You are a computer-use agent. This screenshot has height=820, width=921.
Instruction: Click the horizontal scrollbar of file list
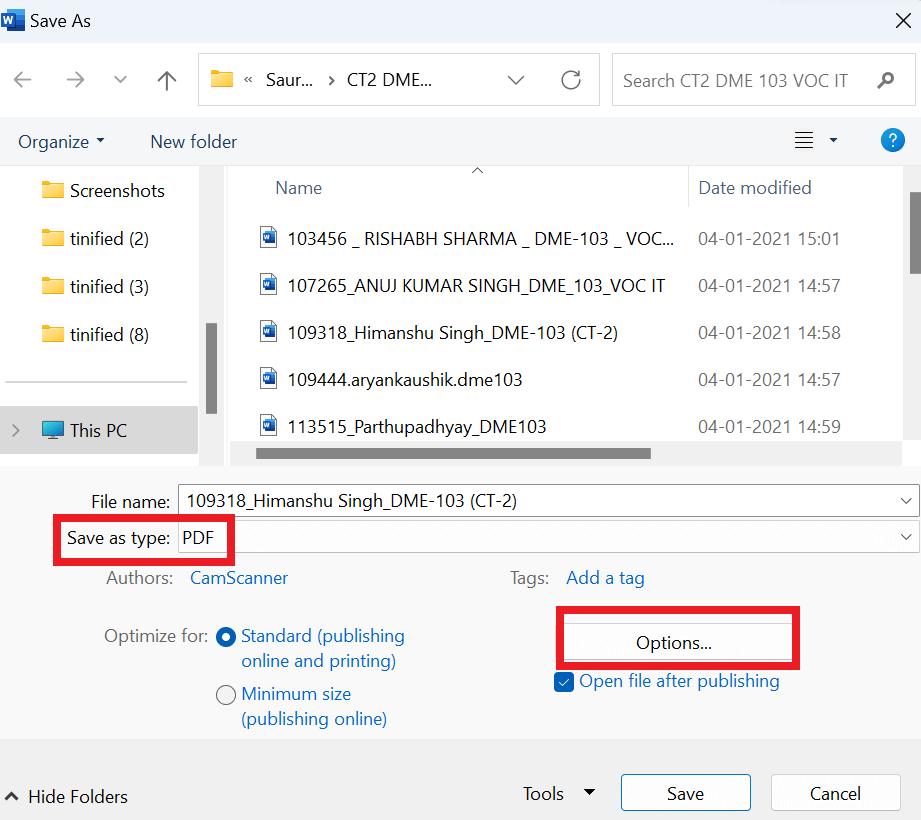coord(453,453)
